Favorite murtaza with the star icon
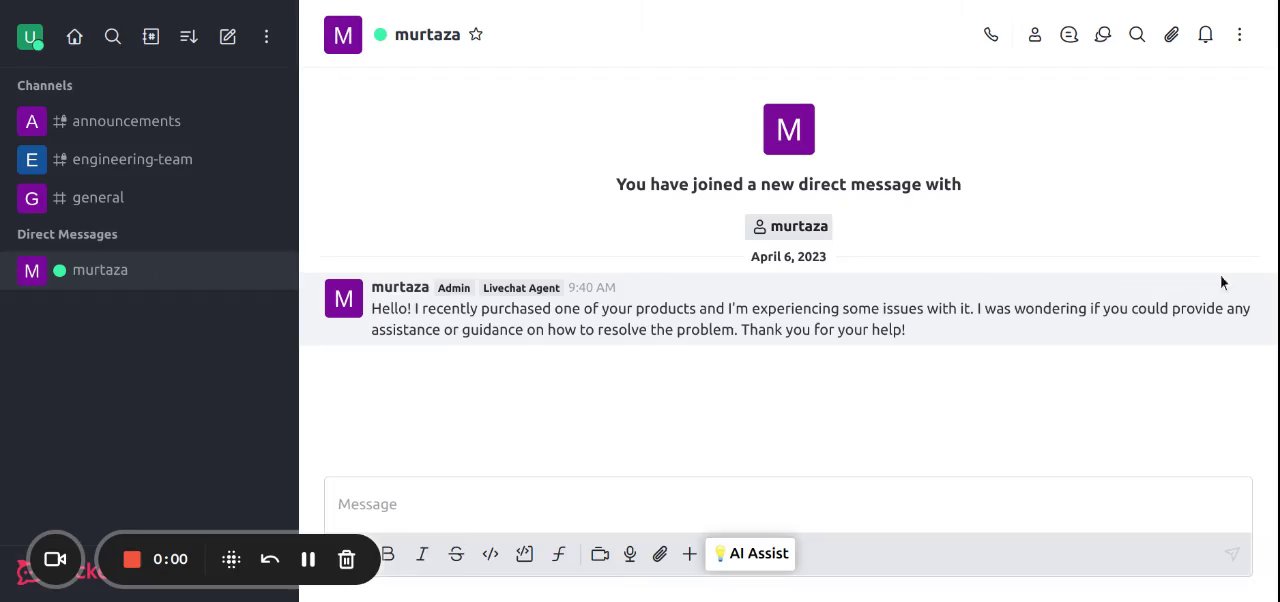 476,35
